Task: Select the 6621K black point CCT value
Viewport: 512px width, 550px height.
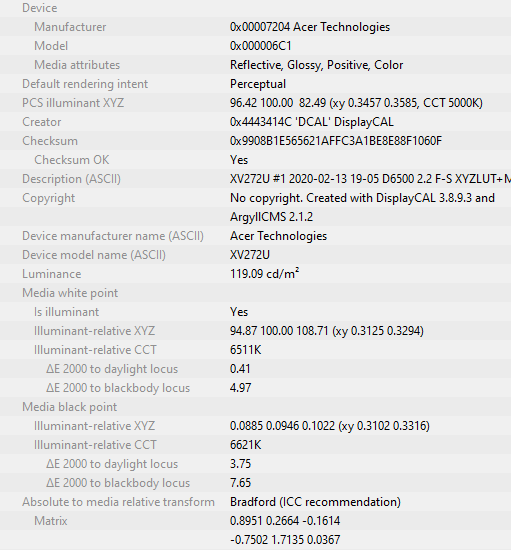Action: [x=245, y=445]
